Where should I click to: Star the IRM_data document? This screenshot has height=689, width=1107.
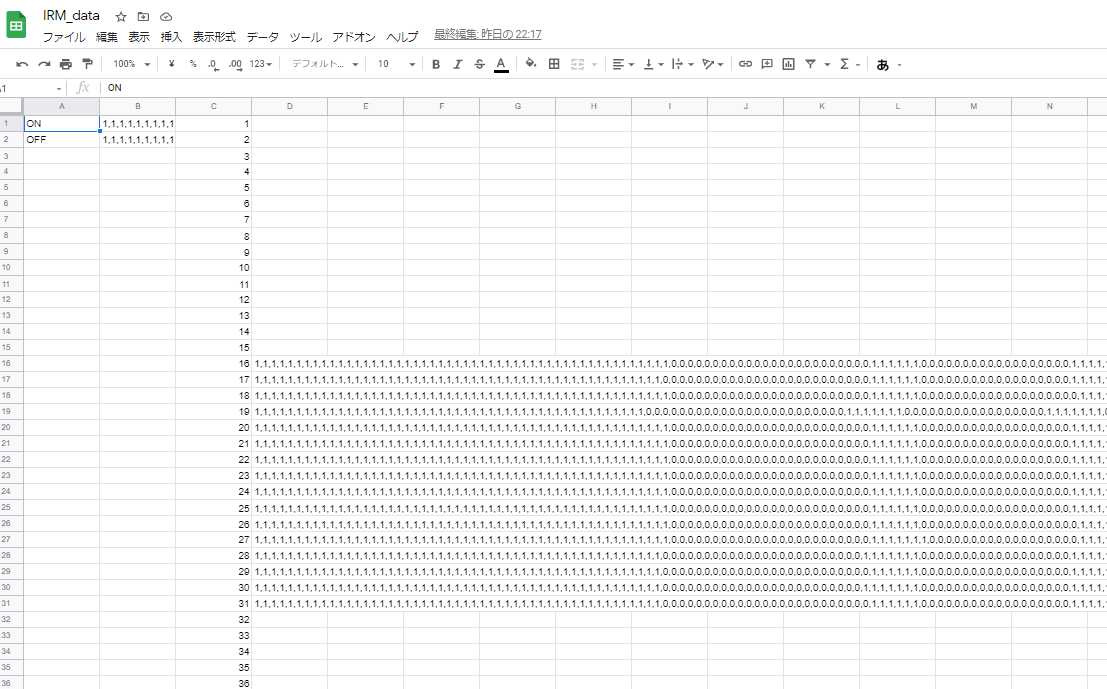point(121,17)
